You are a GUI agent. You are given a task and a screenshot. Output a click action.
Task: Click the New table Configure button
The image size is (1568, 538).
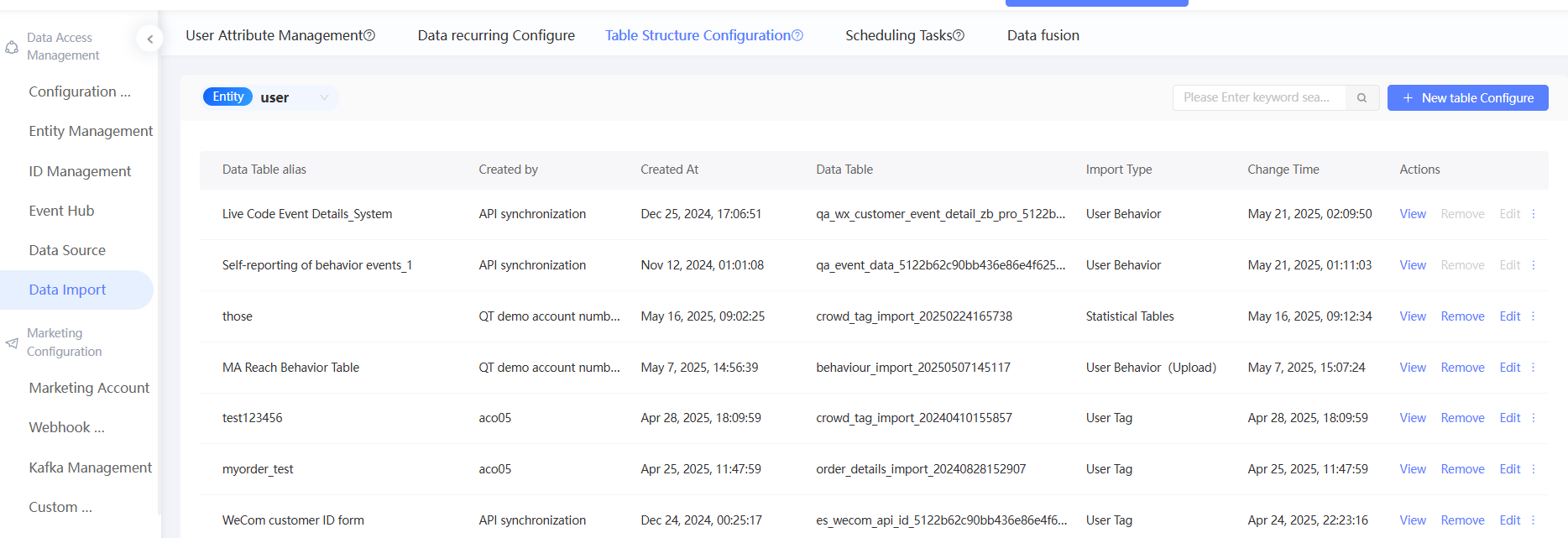coord(1467,98)
